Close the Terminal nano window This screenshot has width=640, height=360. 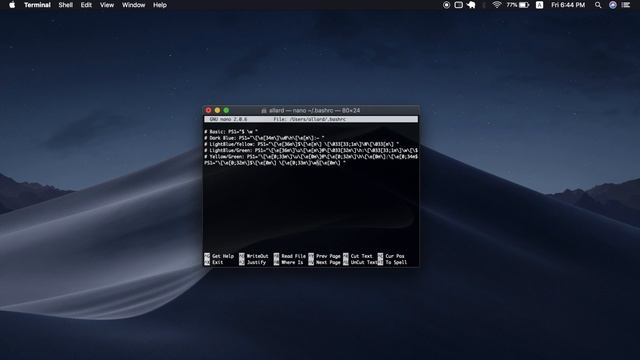(209, 110)
